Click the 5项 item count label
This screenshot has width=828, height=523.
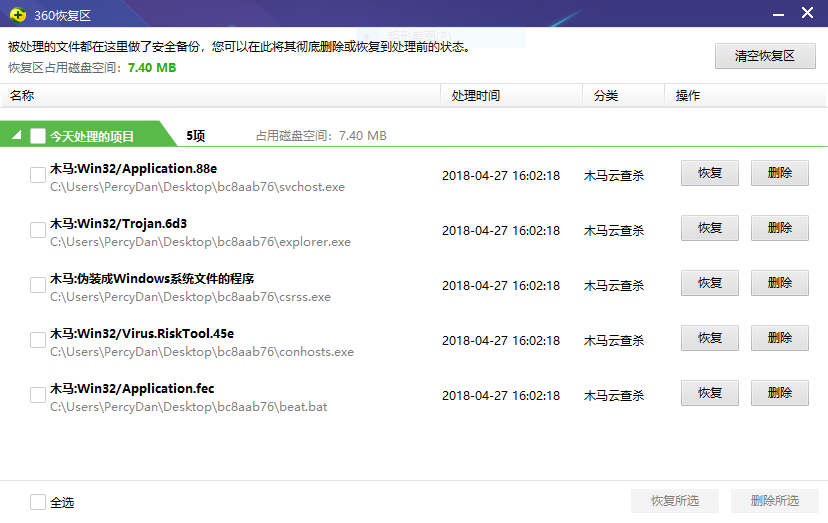[195, 136]
